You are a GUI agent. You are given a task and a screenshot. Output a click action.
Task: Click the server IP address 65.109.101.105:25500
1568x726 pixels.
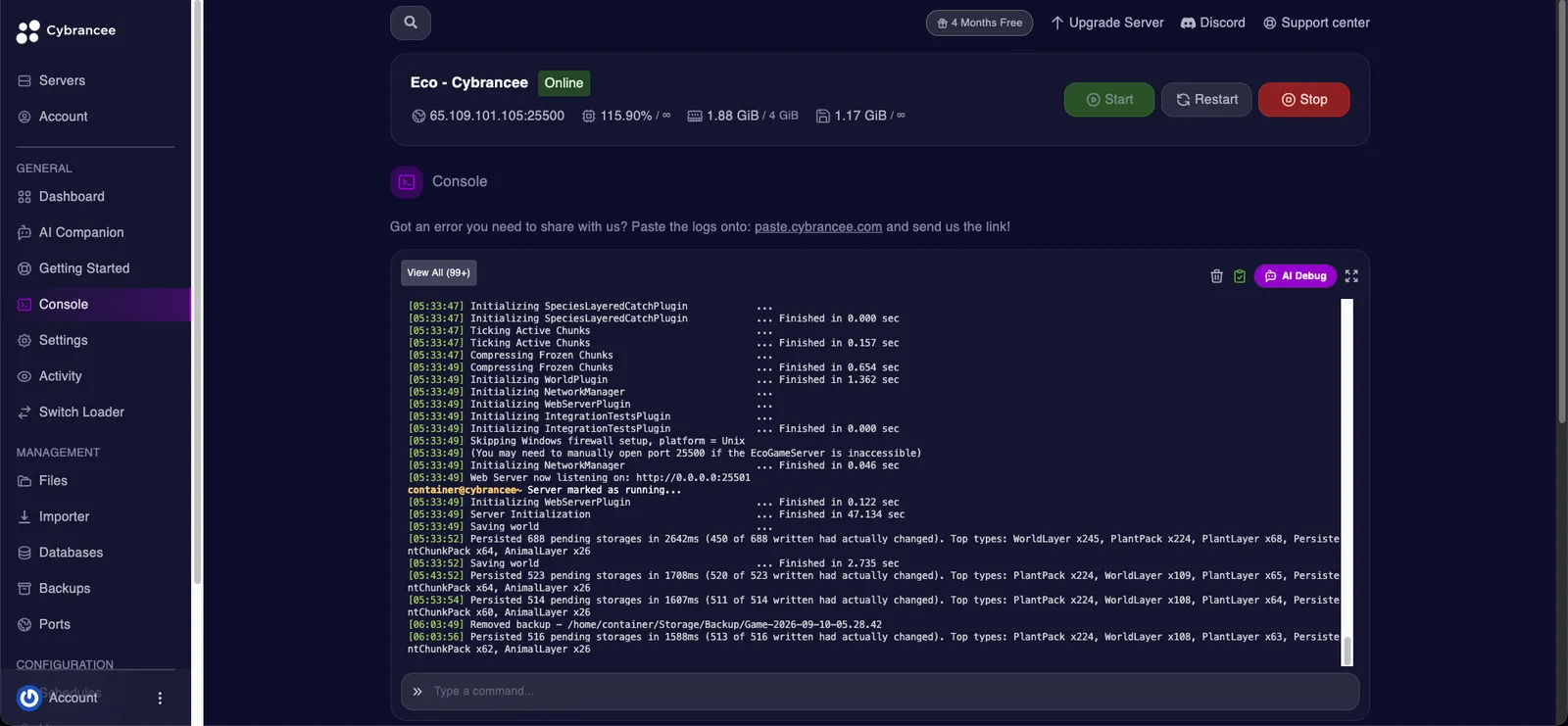pyautogui.click(x=497, y=116)
